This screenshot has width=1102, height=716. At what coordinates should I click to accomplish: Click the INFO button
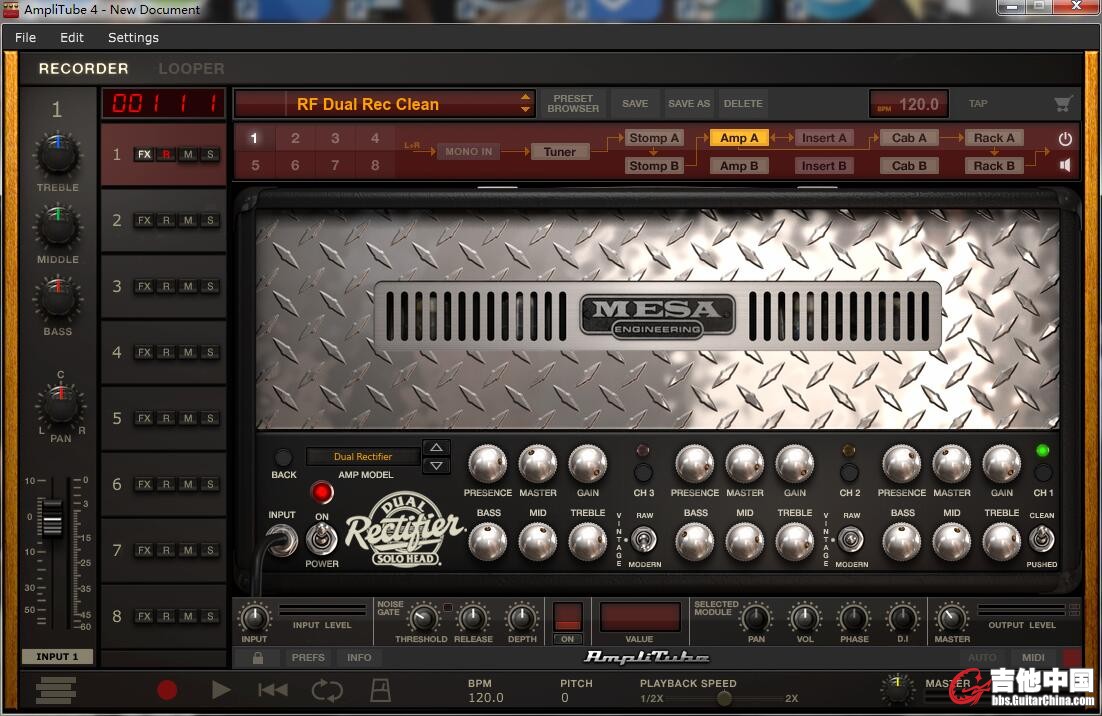[358, 658]
